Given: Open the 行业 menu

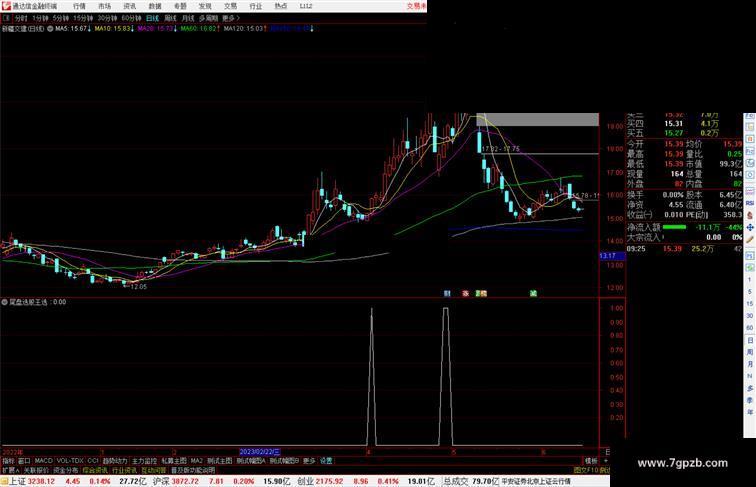Looking at the screenshot, I should [x=256, y=6].
